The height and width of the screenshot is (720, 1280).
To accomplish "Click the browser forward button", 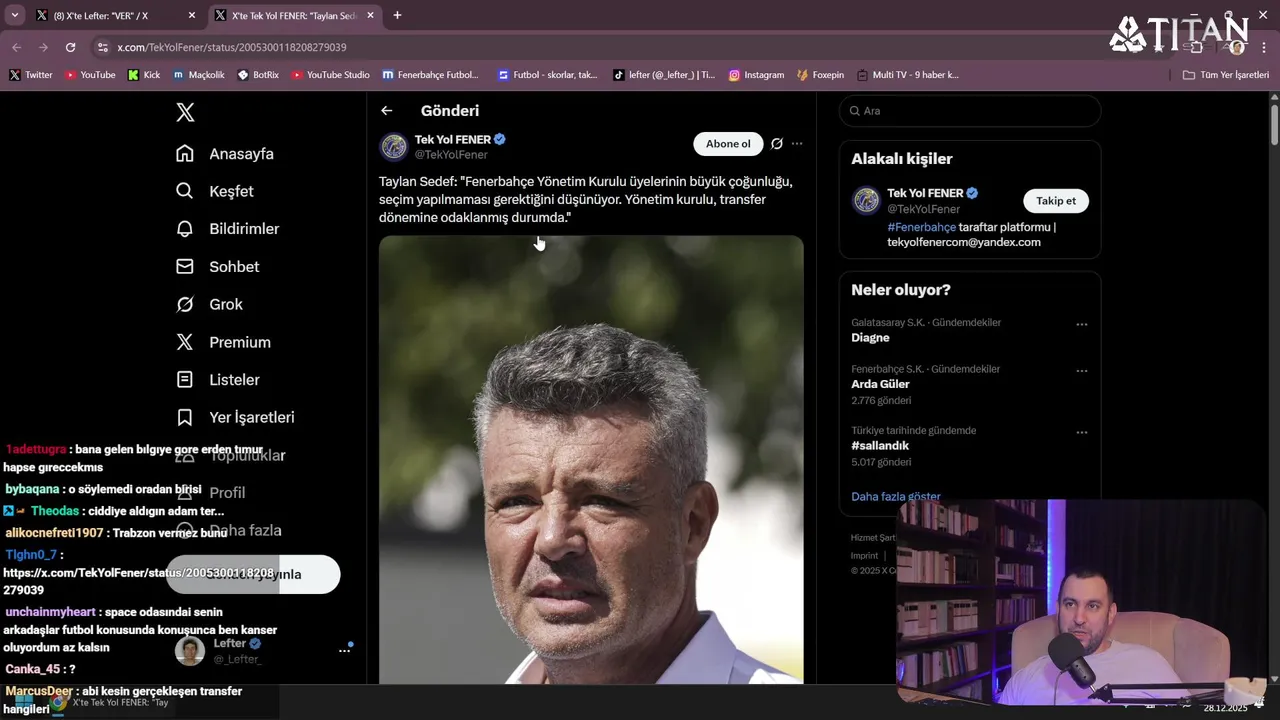I will point(43,47).
